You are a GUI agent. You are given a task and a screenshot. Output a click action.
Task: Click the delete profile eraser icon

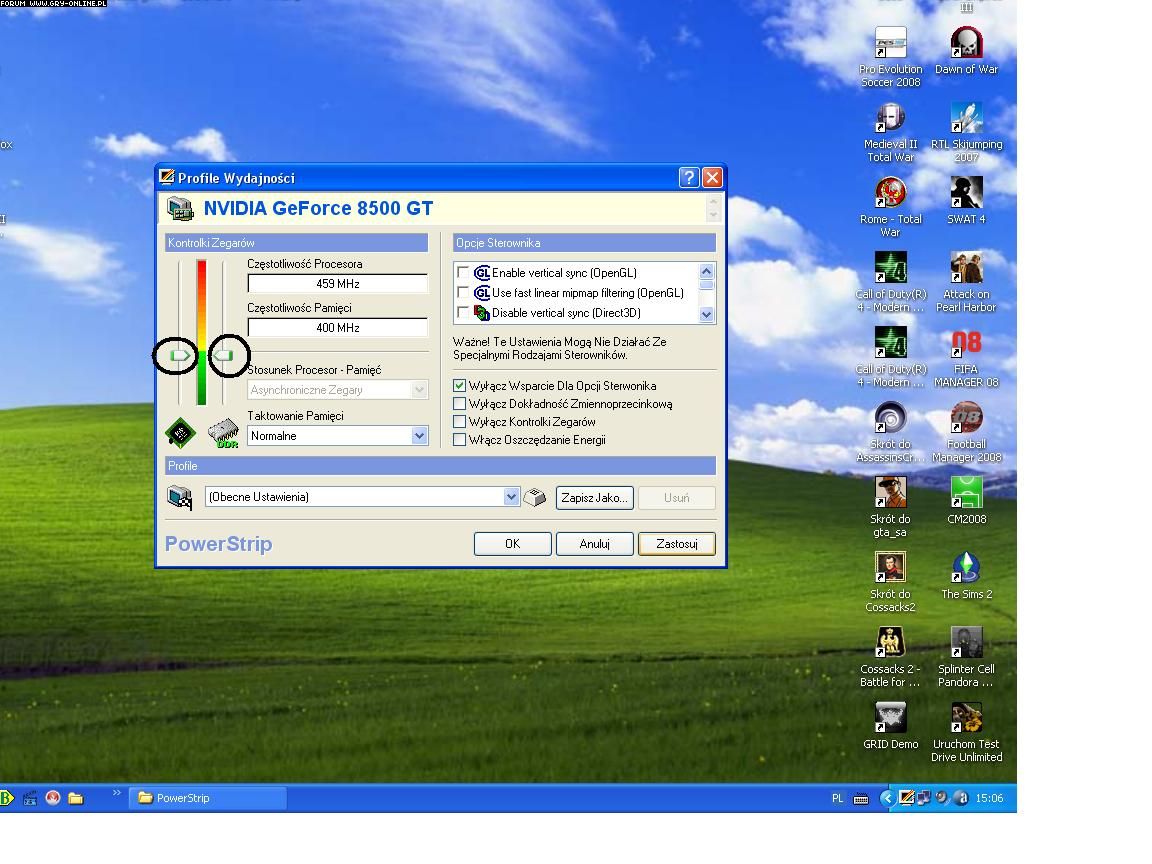coord(536,497)
